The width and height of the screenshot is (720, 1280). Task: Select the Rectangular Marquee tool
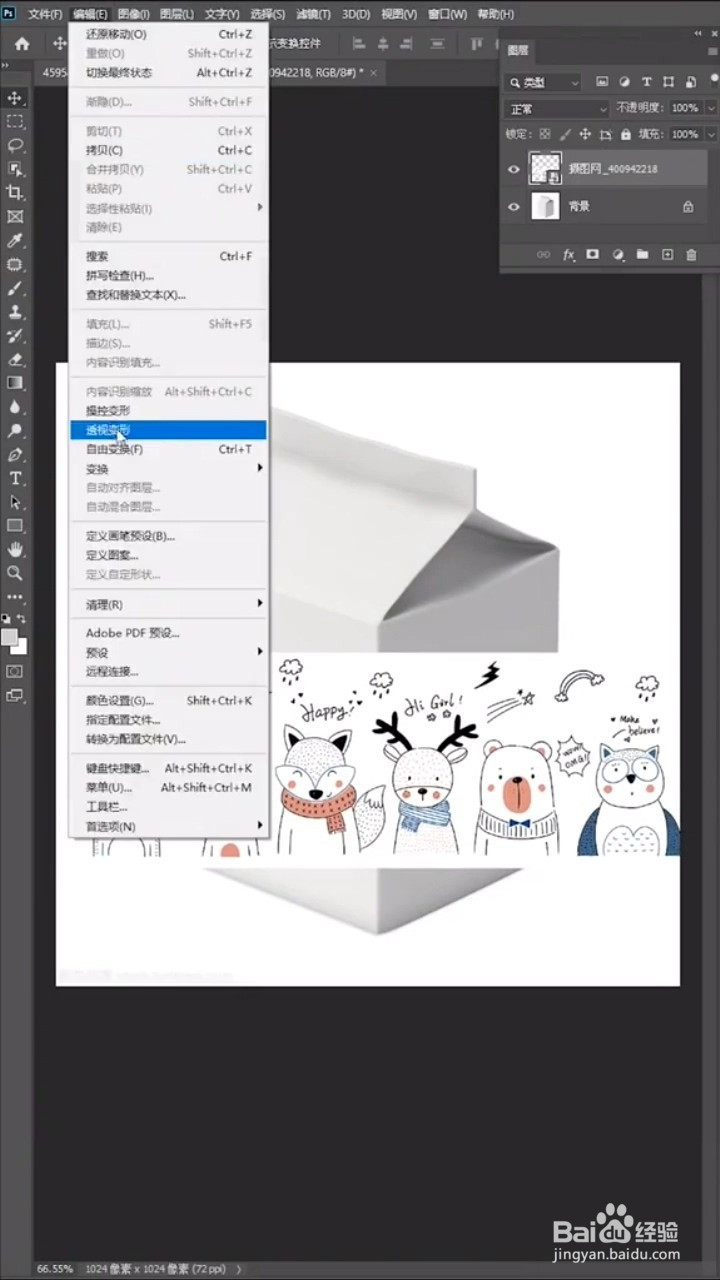(15, 121)
